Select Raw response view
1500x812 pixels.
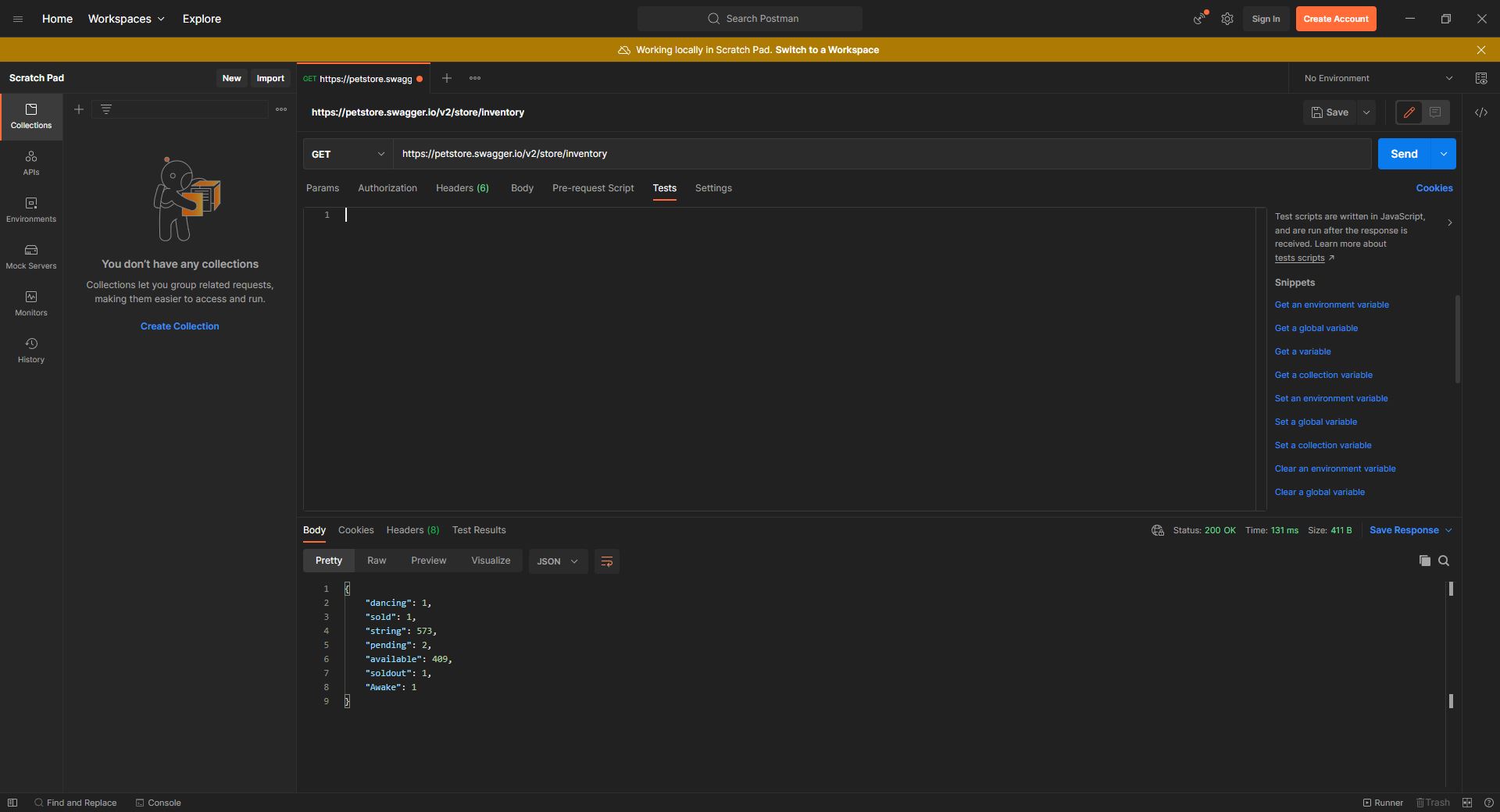377,561
